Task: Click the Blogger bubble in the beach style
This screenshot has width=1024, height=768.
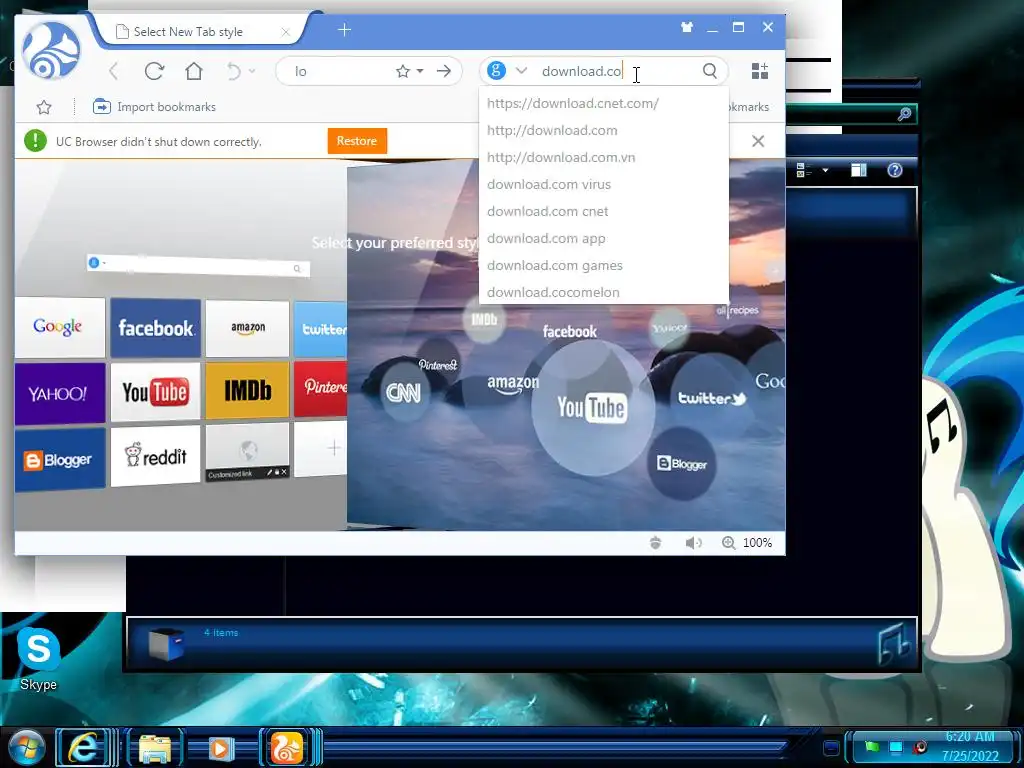Action: coord(682,463)
